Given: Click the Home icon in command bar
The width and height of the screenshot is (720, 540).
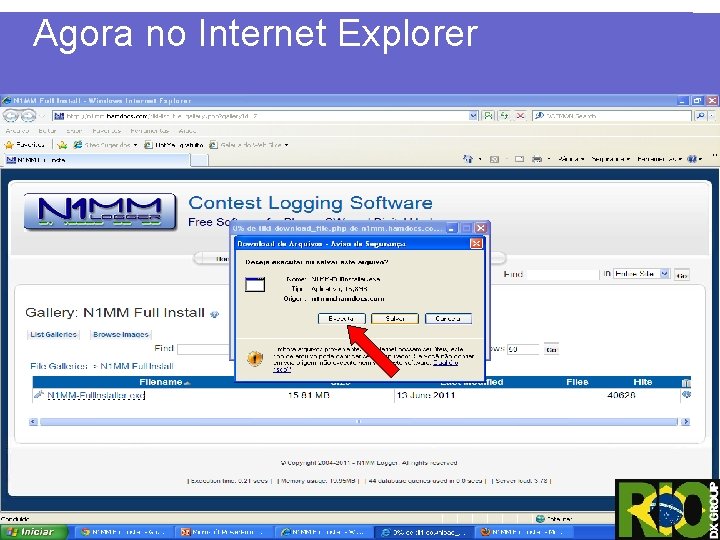Looking at the screenshot, I should [x=468, y=159].
